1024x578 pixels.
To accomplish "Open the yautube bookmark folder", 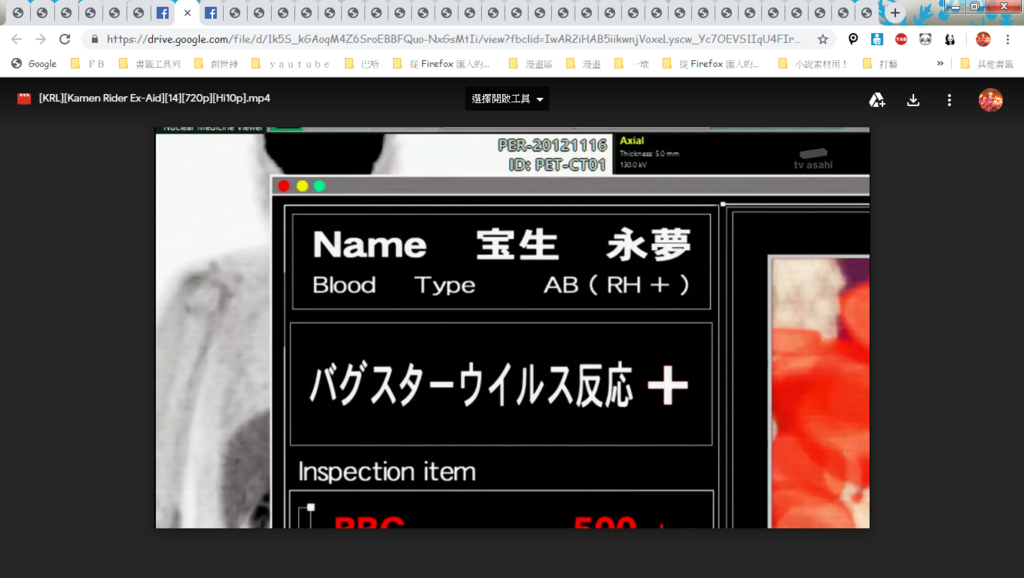I will 291,63.
